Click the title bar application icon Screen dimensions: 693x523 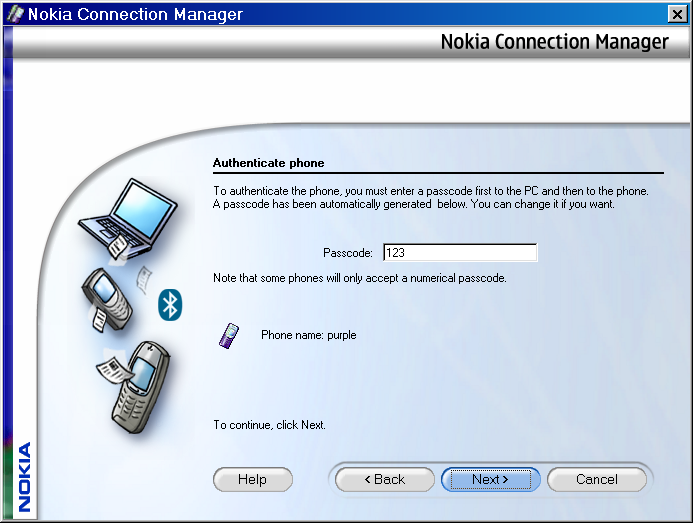click(15, 14)
